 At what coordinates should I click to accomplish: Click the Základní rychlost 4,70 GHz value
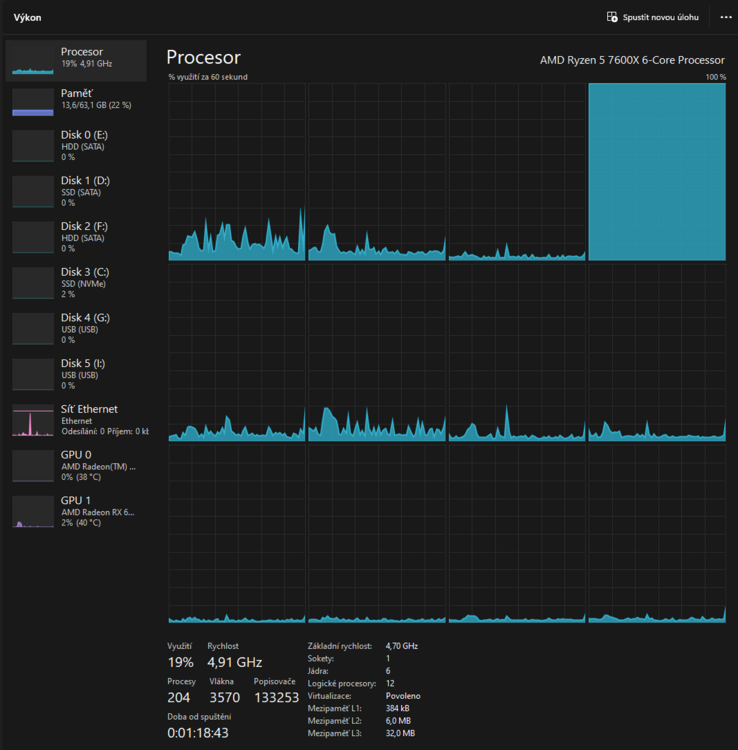pos(402,646)
